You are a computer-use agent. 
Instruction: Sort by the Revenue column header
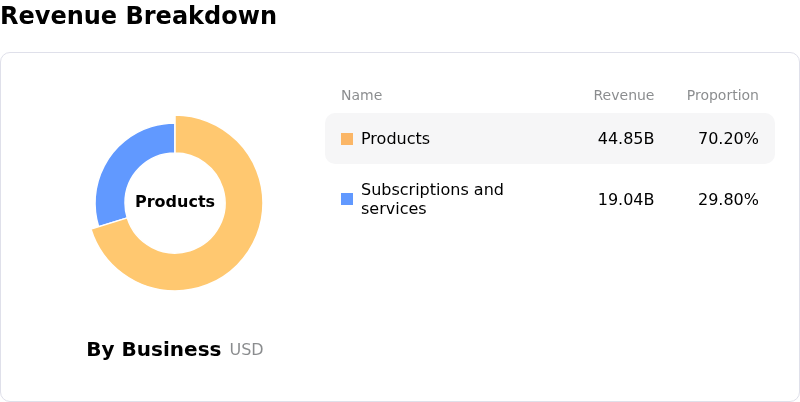coord(623,95)
